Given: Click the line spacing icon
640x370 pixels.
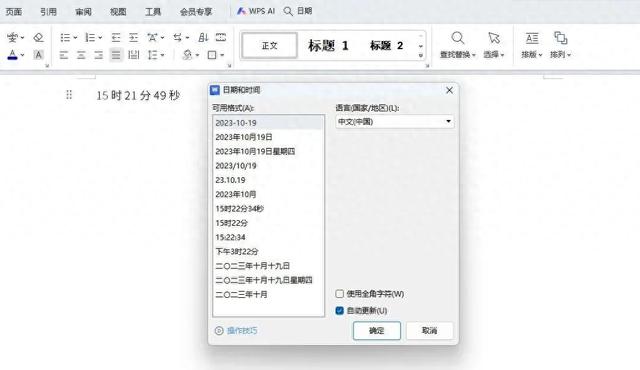Looking at the screenshot, I should pyautogui.click(x=153, y=55).
